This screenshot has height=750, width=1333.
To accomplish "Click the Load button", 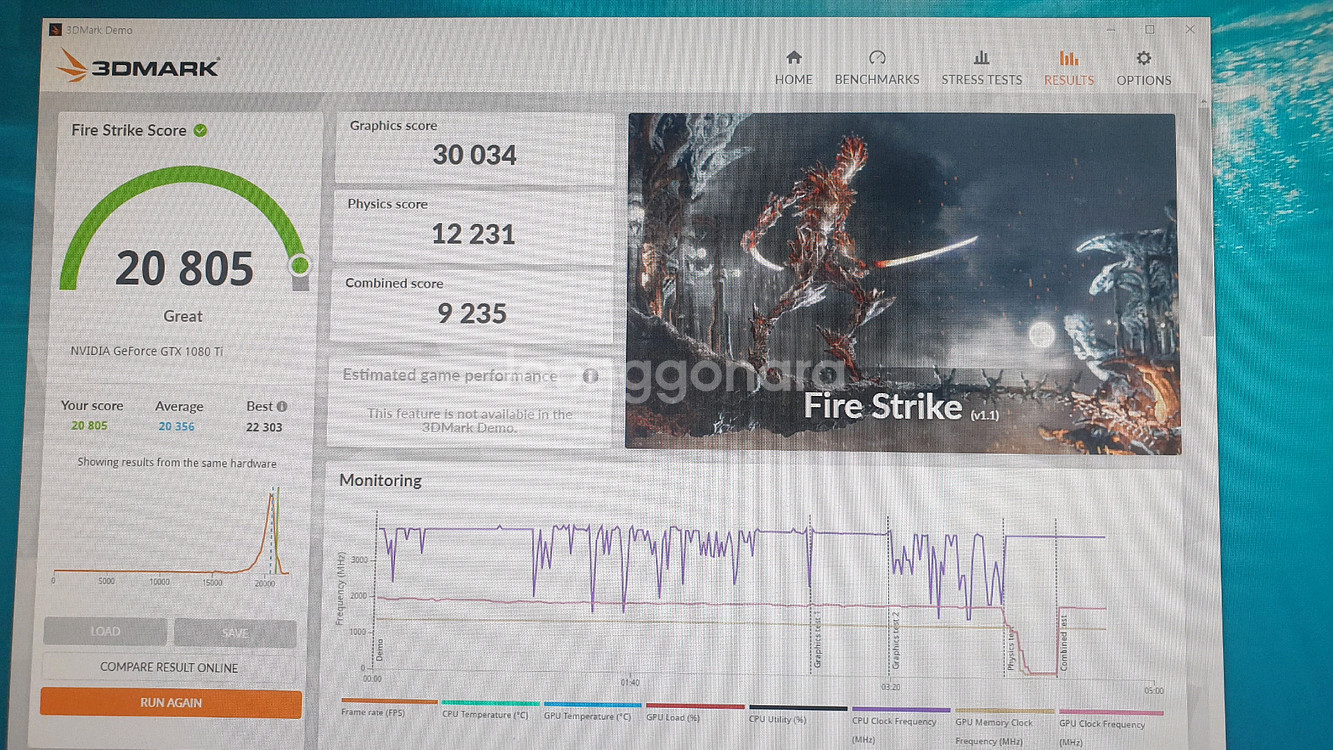I will pos(105,631).
